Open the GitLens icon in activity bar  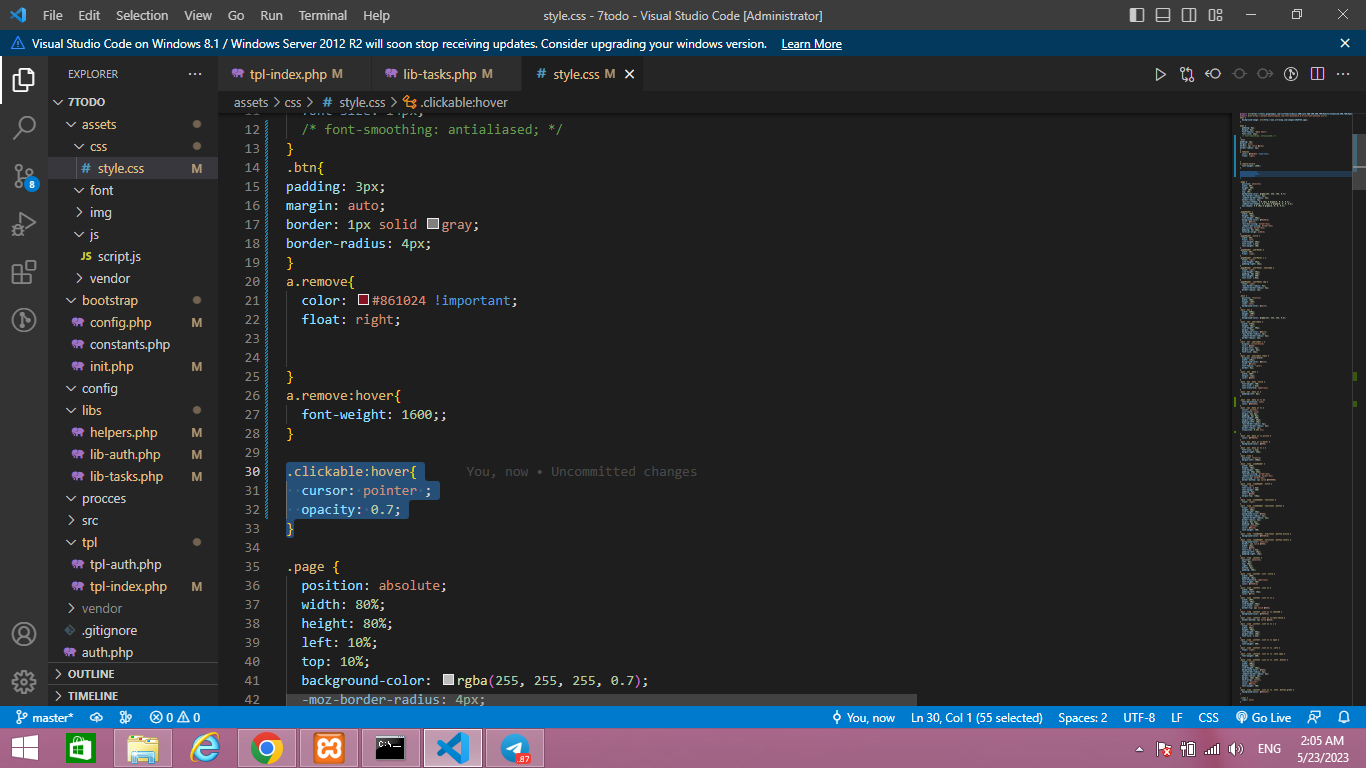(x=24, y=320)
